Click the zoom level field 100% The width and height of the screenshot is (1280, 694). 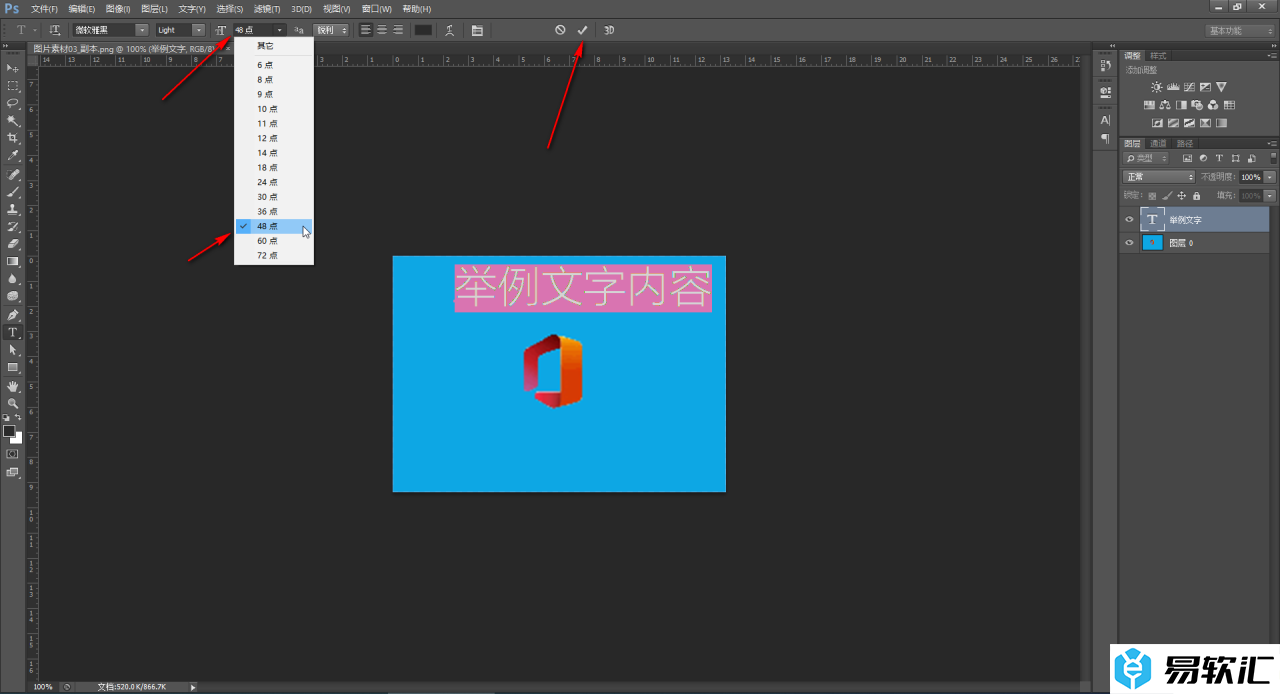click(43, 687)
